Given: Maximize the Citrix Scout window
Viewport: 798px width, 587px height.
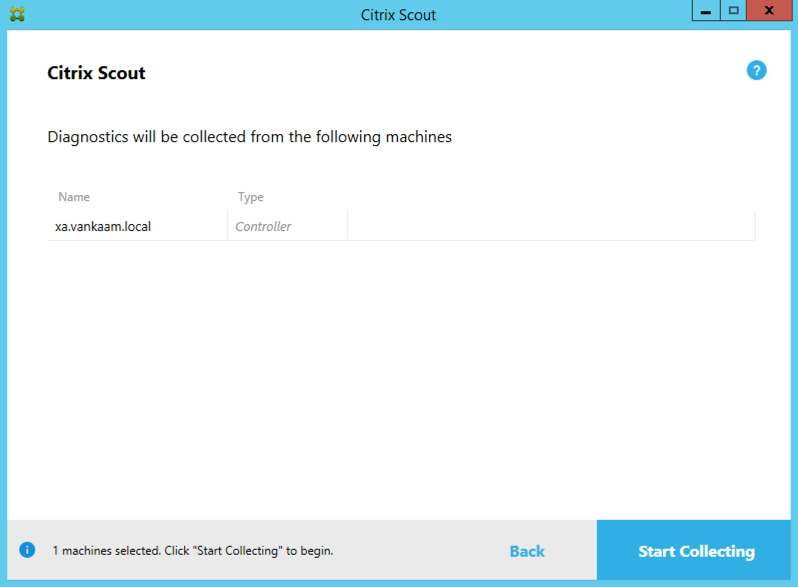Looking at the screenshot, I should pos(733,11).
